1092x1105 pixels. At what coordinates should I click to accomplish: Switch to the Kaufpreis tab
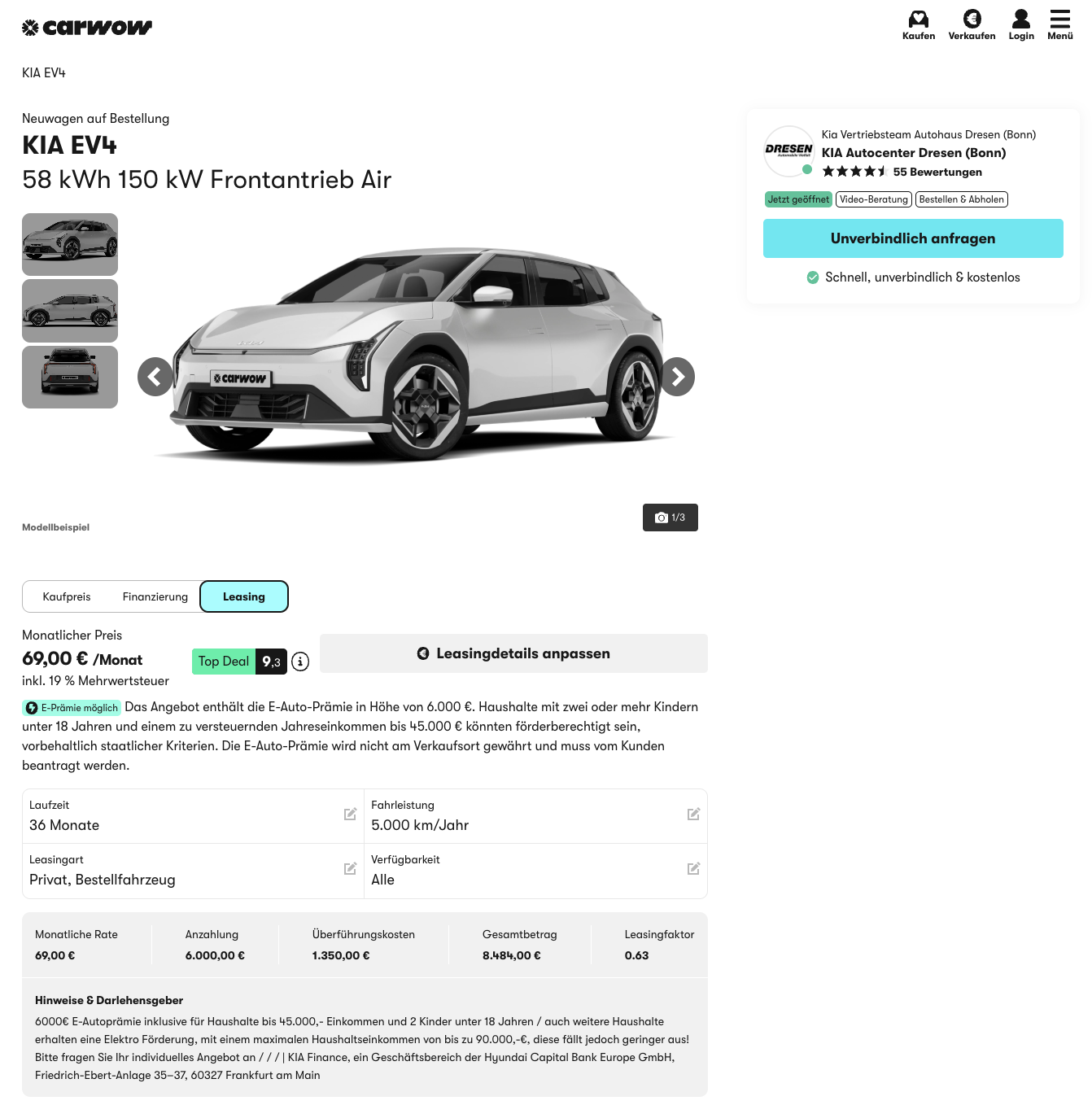coord(67,596)
